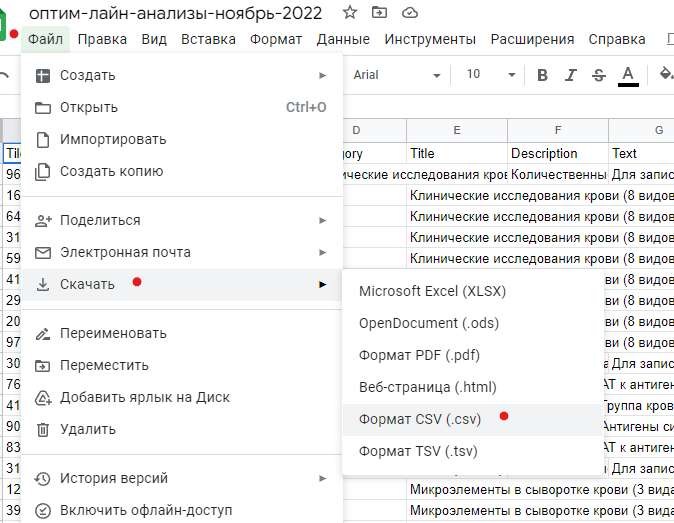
Task: Click the Переместить folder-arrow icon
Action: (x=43, y=366)
